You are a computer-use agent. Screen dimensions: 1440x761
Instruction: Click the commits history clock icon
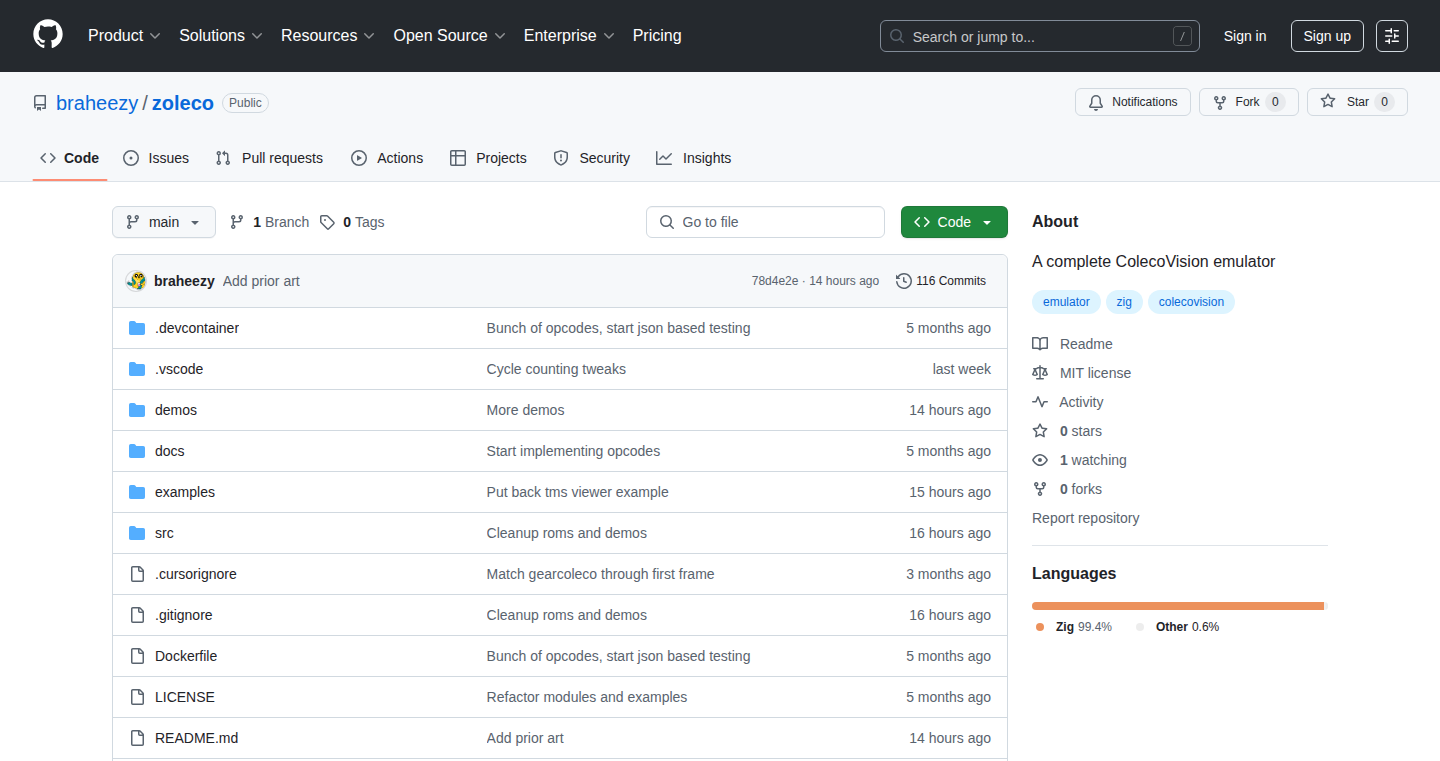tap(904, 281)
